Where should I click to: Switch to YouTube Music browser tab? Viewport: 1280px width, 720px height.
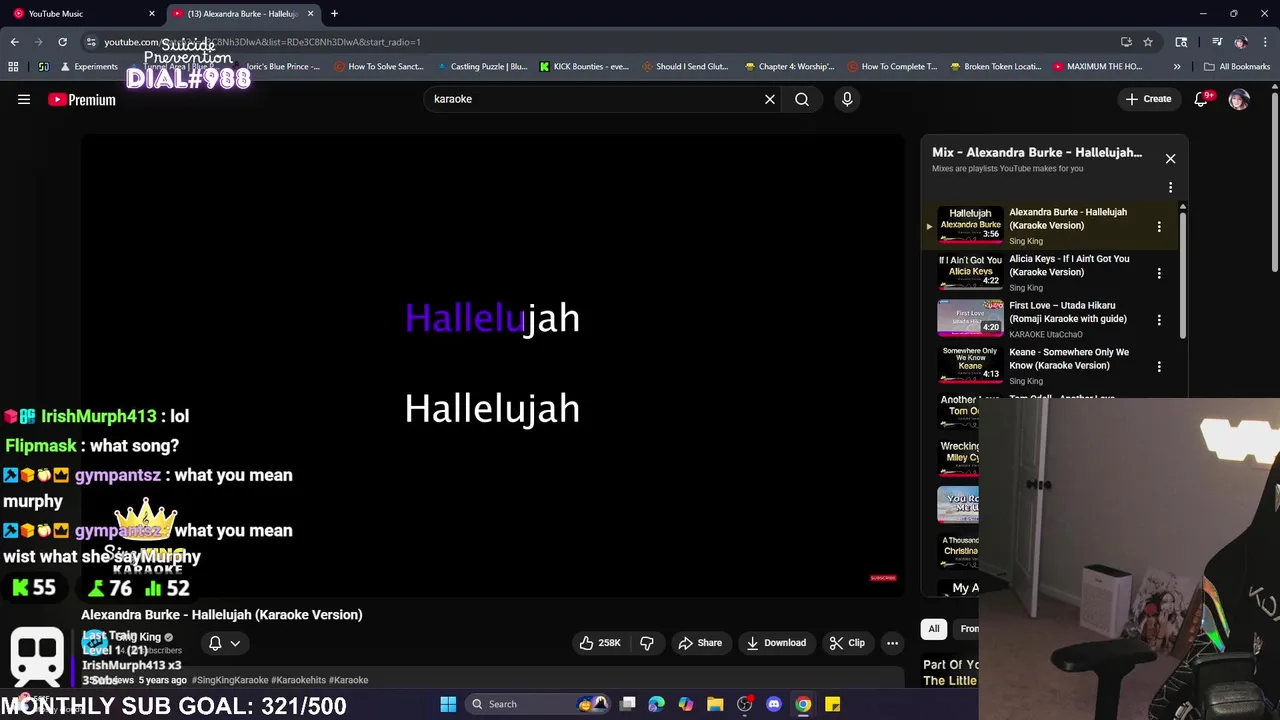pos(78,14)
